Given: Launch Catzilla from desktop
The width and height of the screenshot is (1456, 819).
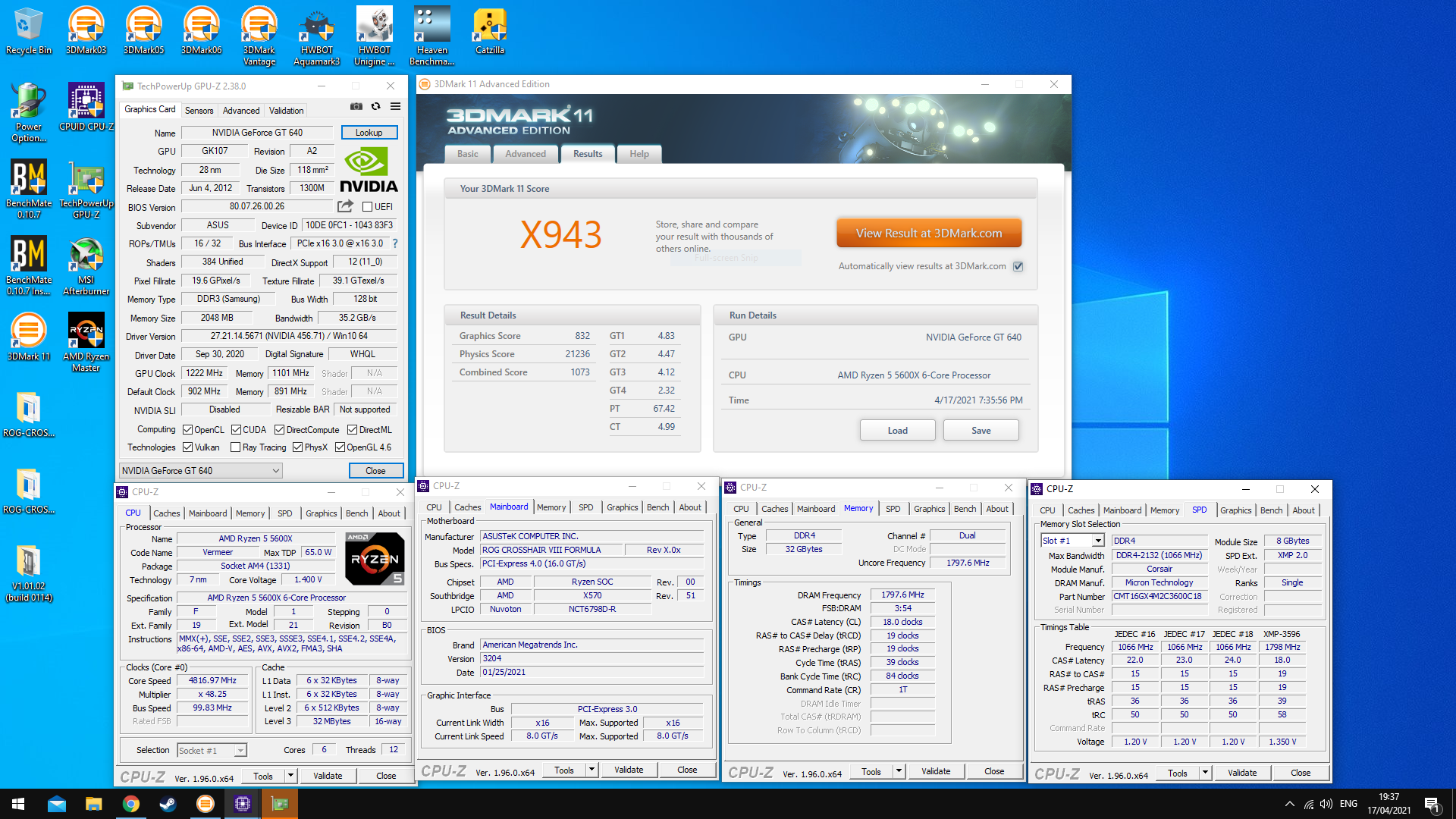Looking at the screenshot, I should tap(490, 30).
